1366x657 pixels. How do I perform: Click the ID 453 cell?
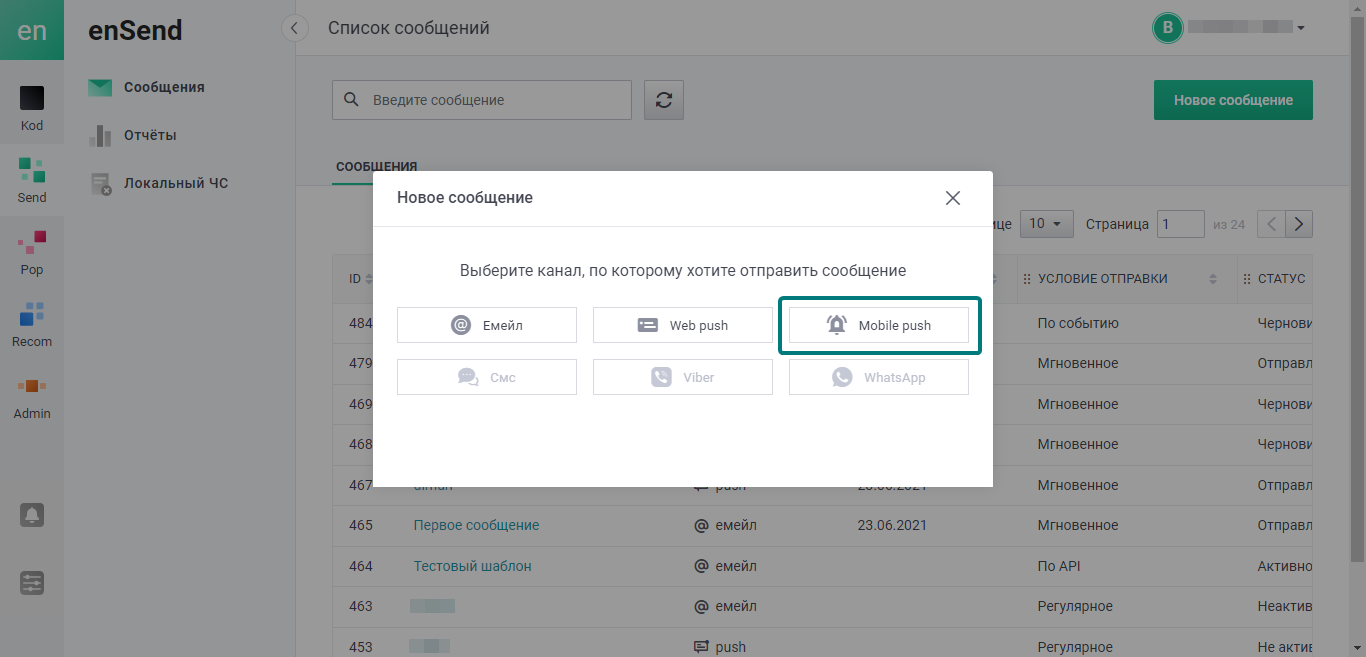(x=361, y=647)
